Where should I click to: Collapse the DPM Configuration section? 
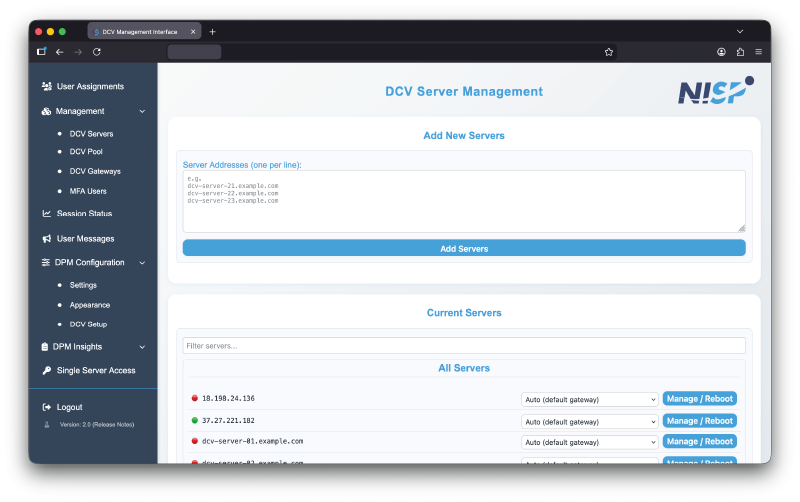142,263
